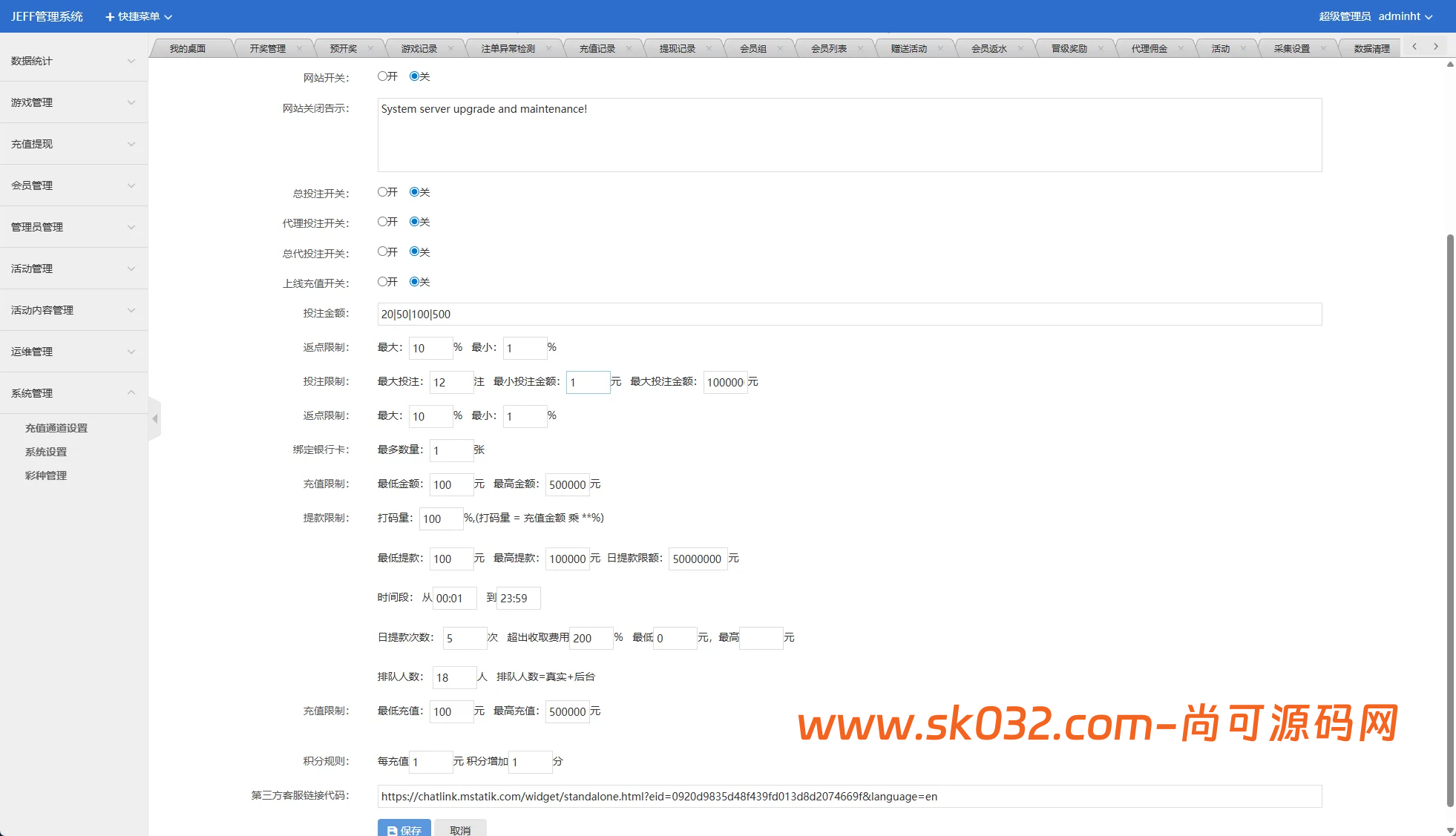Click the save disk icon on 保存
The height and width of the screenshot is (836, 1456).
[x=392, y=831]
